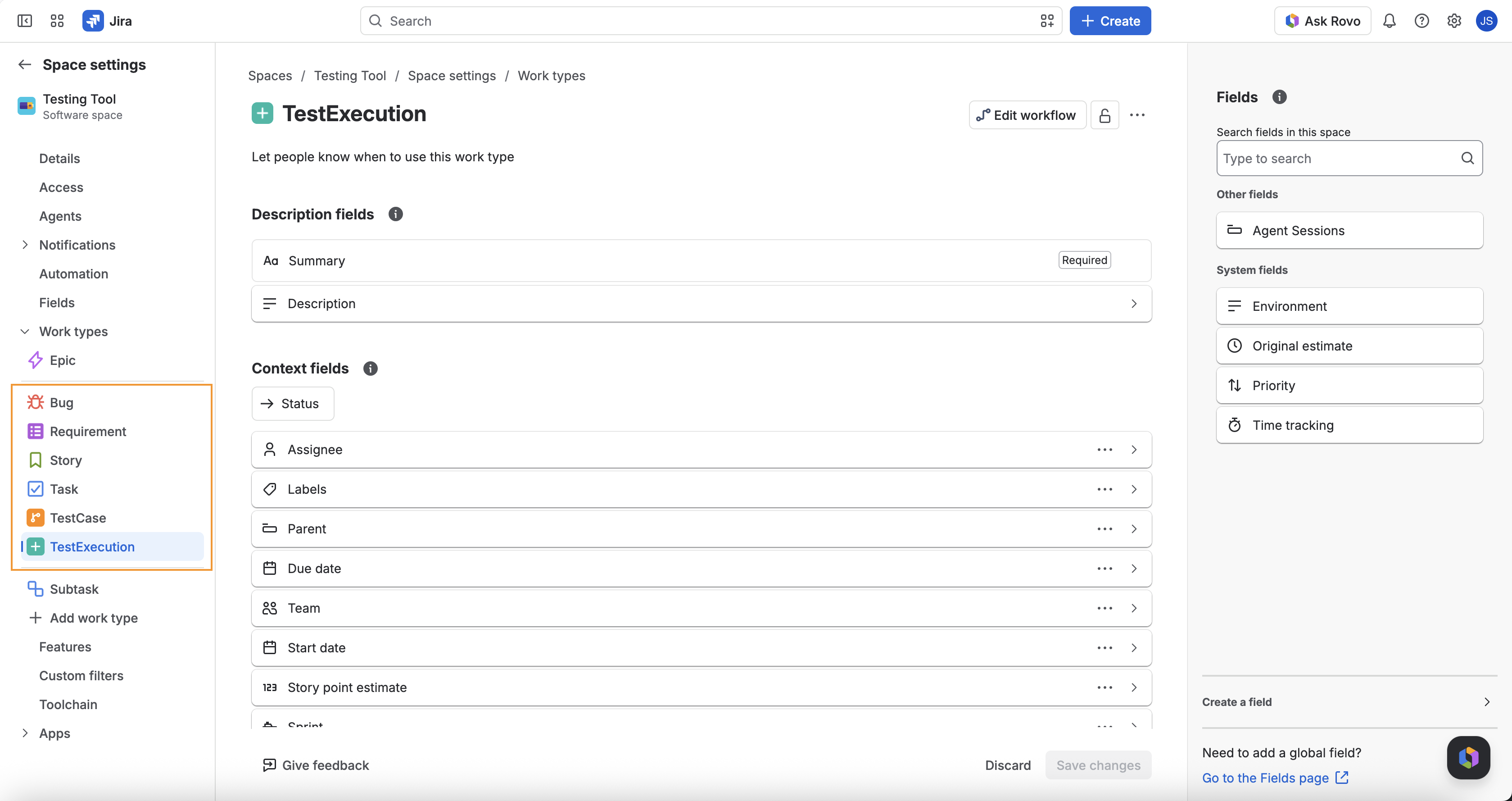Image resolution: width=1512 pixels, height=801 pixels.
Task: Click Ask Rovo button
Action: pyautogui.click(x=1322, y=21)
